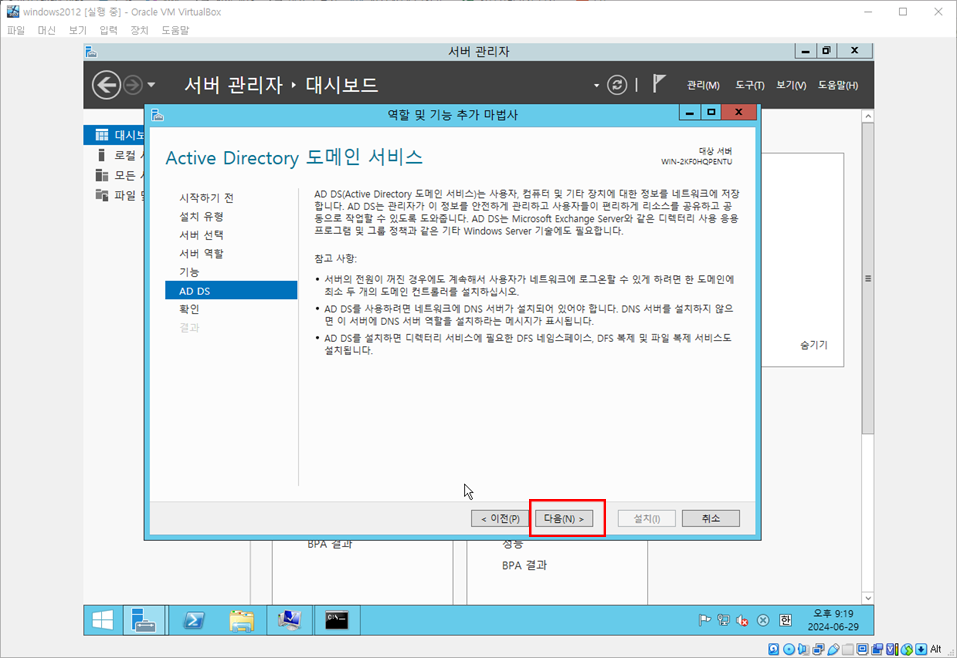Click VirtualBox hard disk status icon
Viewport: 957px width, 658px height.
tap(773, 649)
